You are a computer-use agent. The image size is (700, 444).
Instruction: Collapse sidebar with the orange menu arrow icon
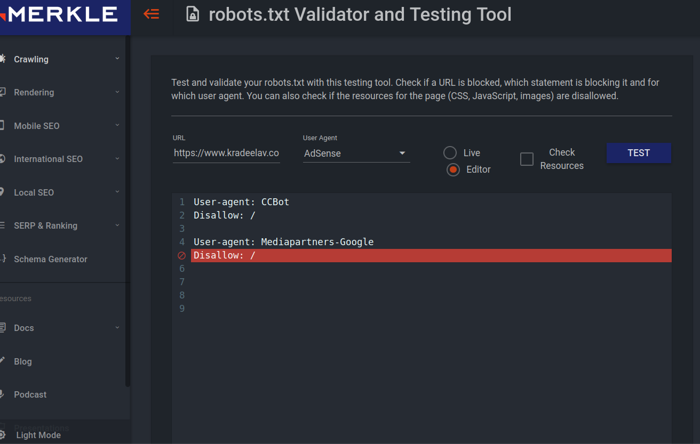(x=151, y=14)
